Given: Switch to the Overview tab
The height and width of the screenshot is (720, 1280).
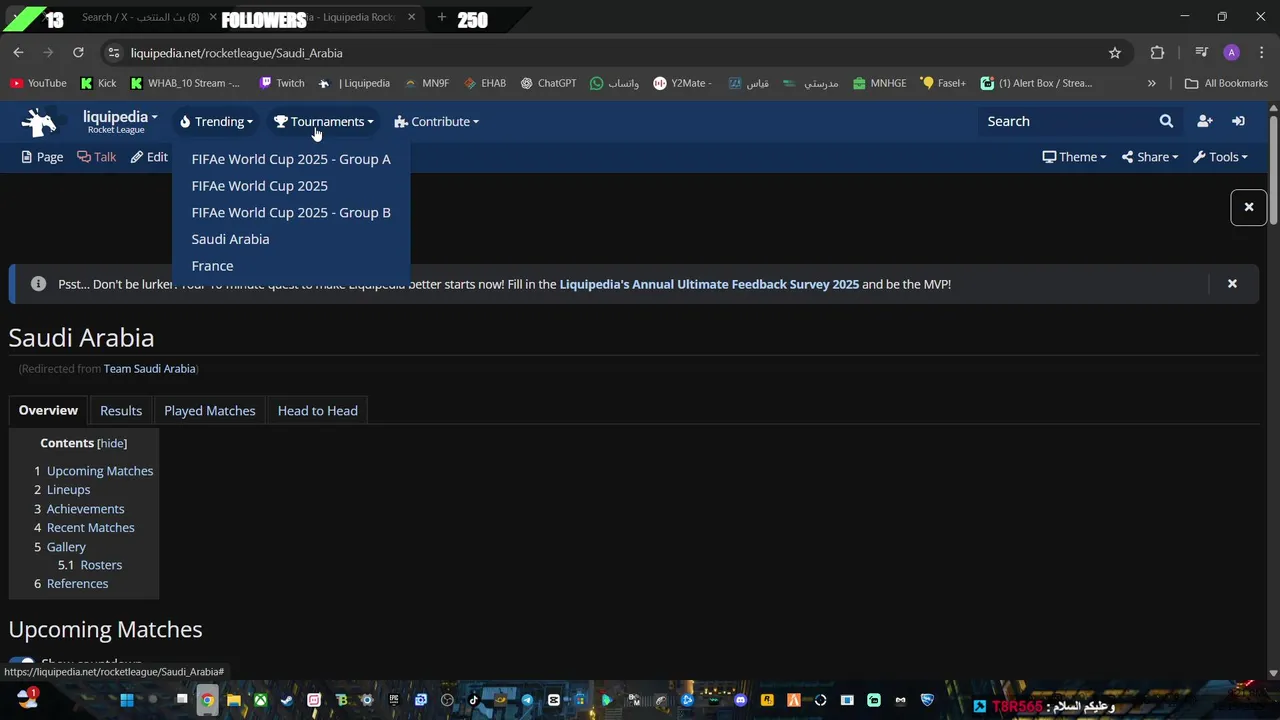Looking at the screenshot, I should (48, 410).
